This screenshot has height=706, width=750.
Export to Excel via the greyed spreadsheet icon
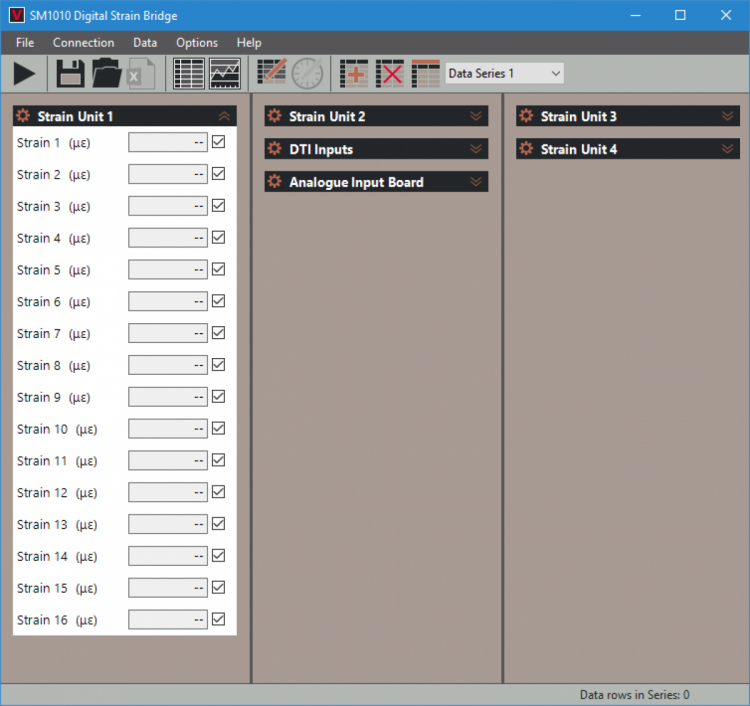pos(141,74)
